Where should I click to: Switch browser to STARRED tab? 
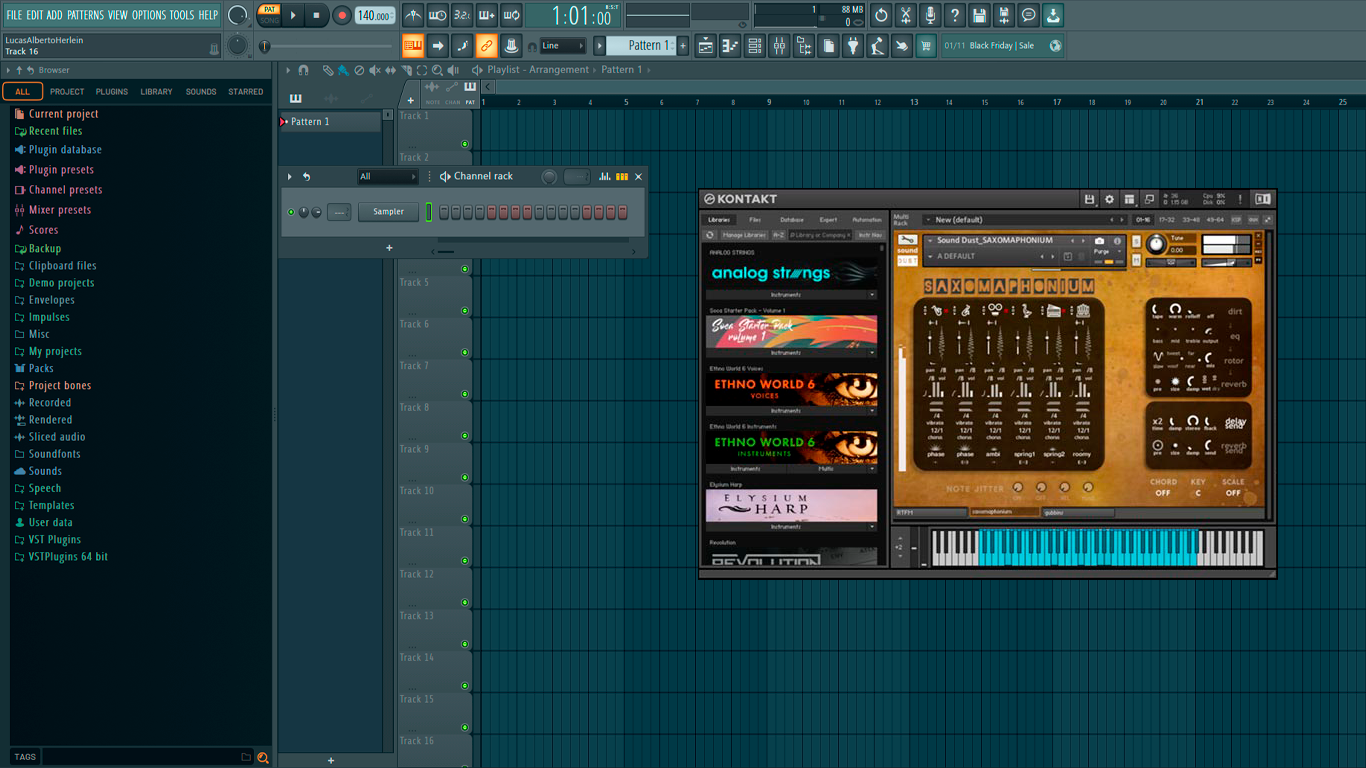click(x=246, y=92)
